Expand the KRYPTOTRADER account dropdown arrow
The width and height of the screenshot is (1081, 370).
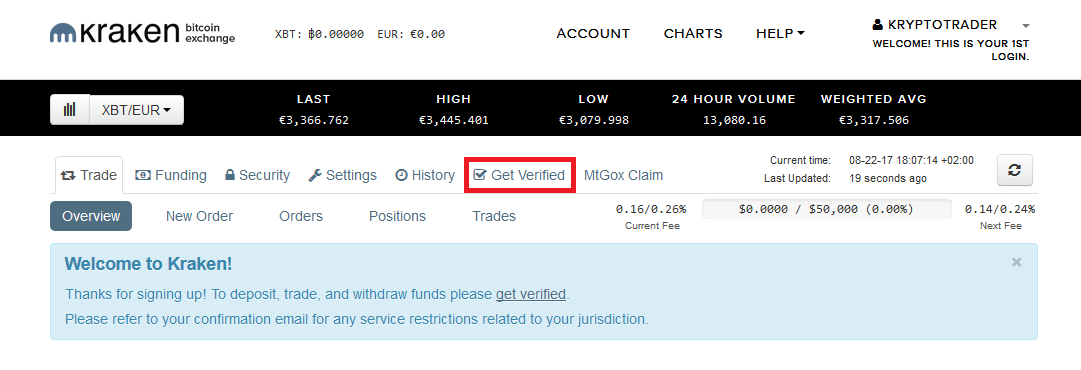point(1026,25)
